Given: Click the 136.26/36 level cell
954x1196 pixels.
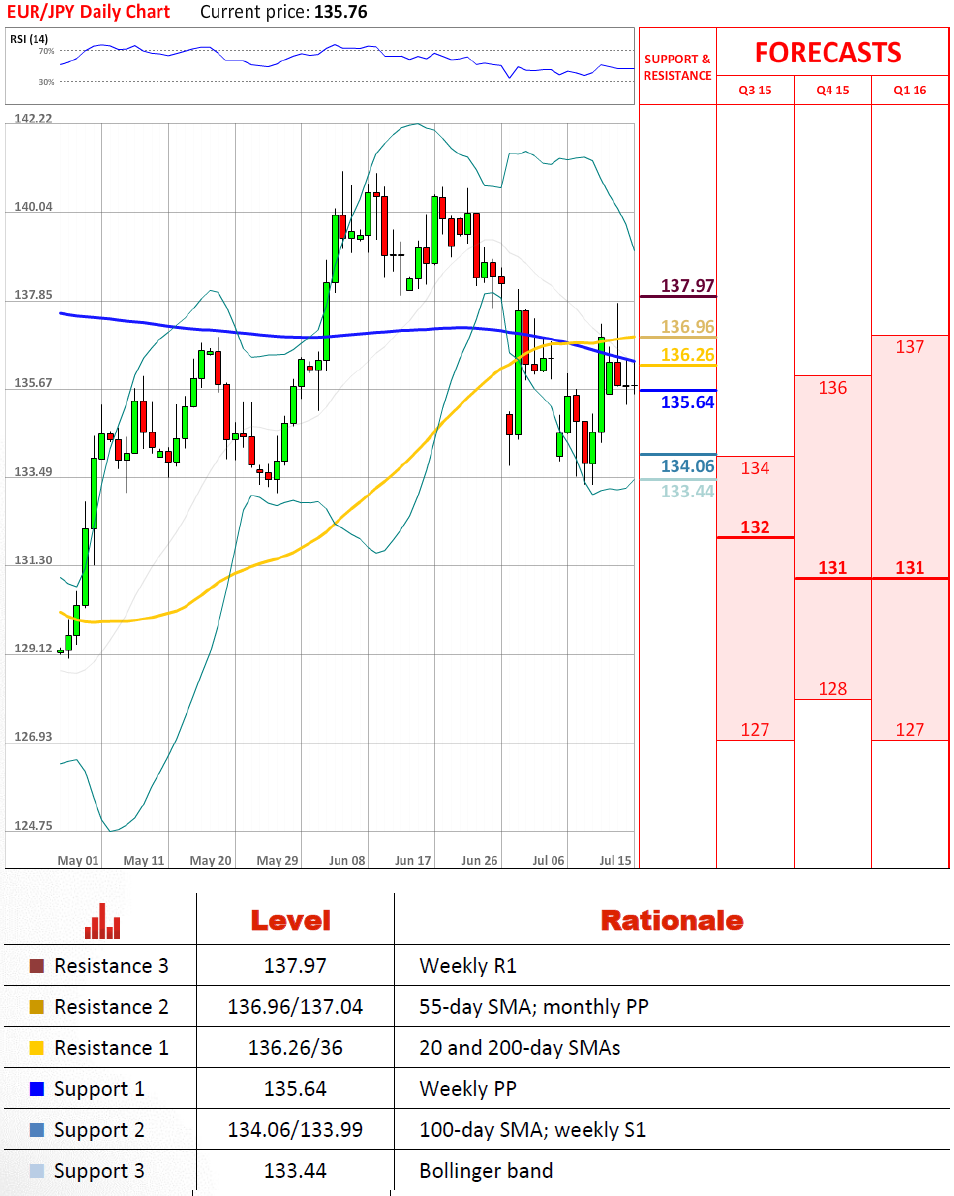Looking at the screenshot, I should [295, 1048].
